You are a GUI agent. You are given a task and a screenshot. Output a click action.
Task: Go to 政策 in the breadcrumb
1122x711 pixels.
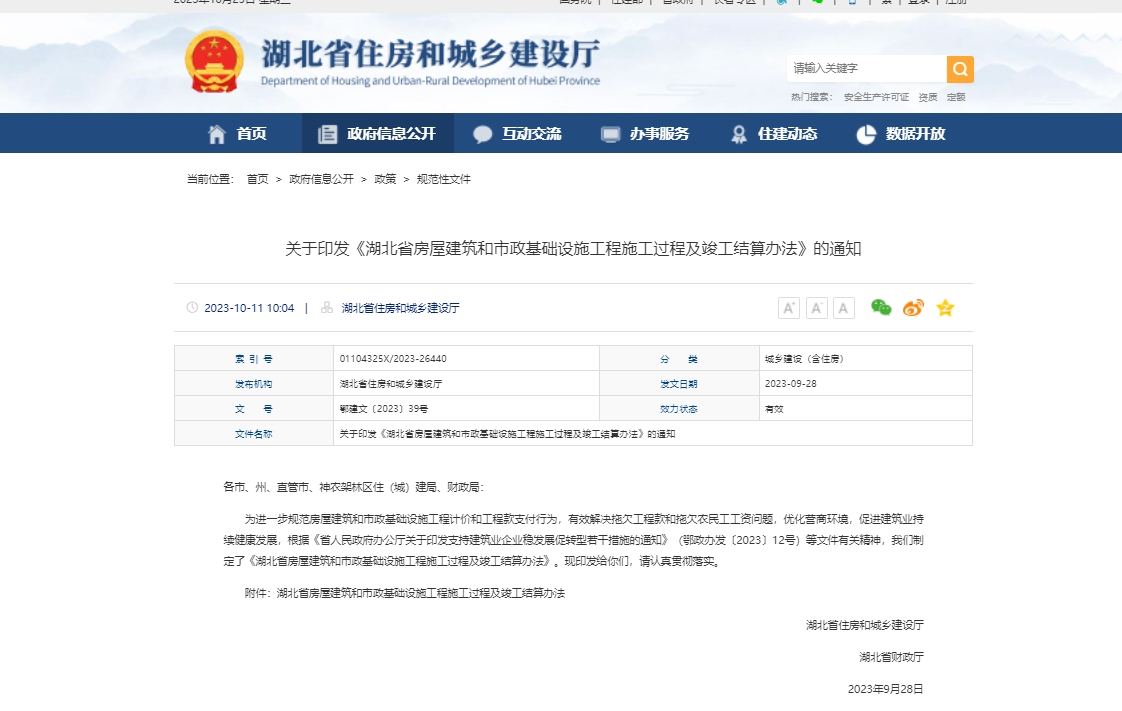(385, 180)
